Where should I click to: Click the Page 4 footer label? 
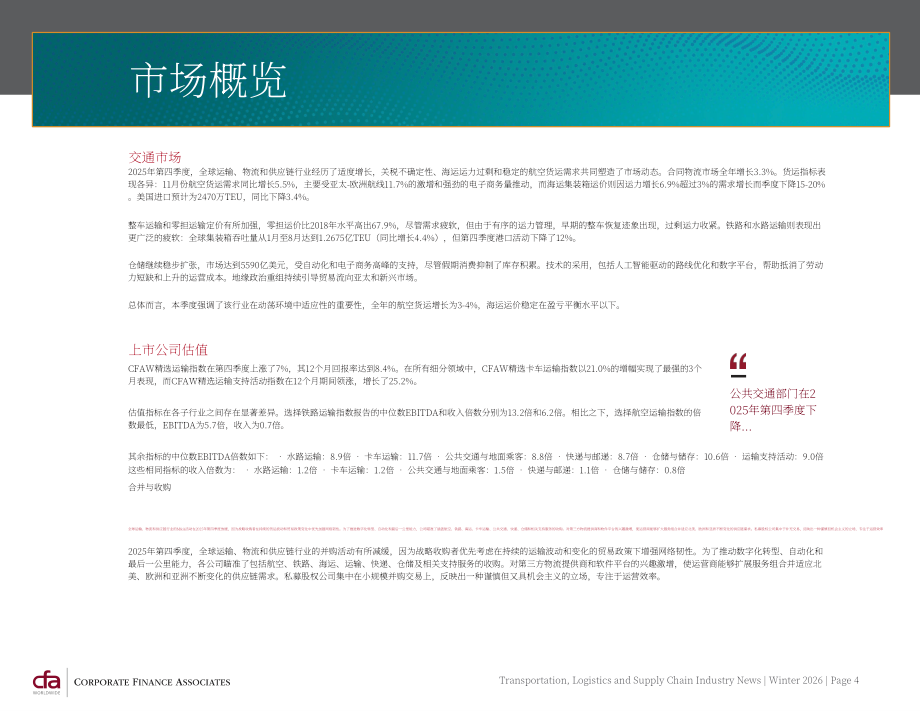tap(844, 680)
